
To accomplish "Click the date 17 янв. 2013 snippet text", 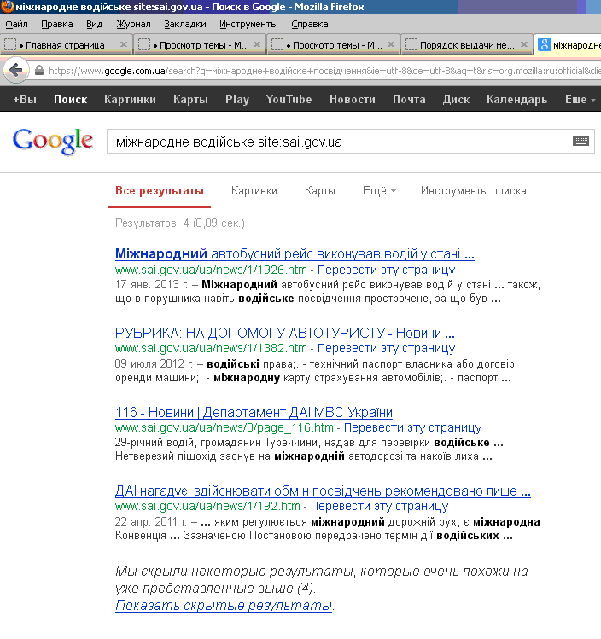I will (x=151, y=284).
